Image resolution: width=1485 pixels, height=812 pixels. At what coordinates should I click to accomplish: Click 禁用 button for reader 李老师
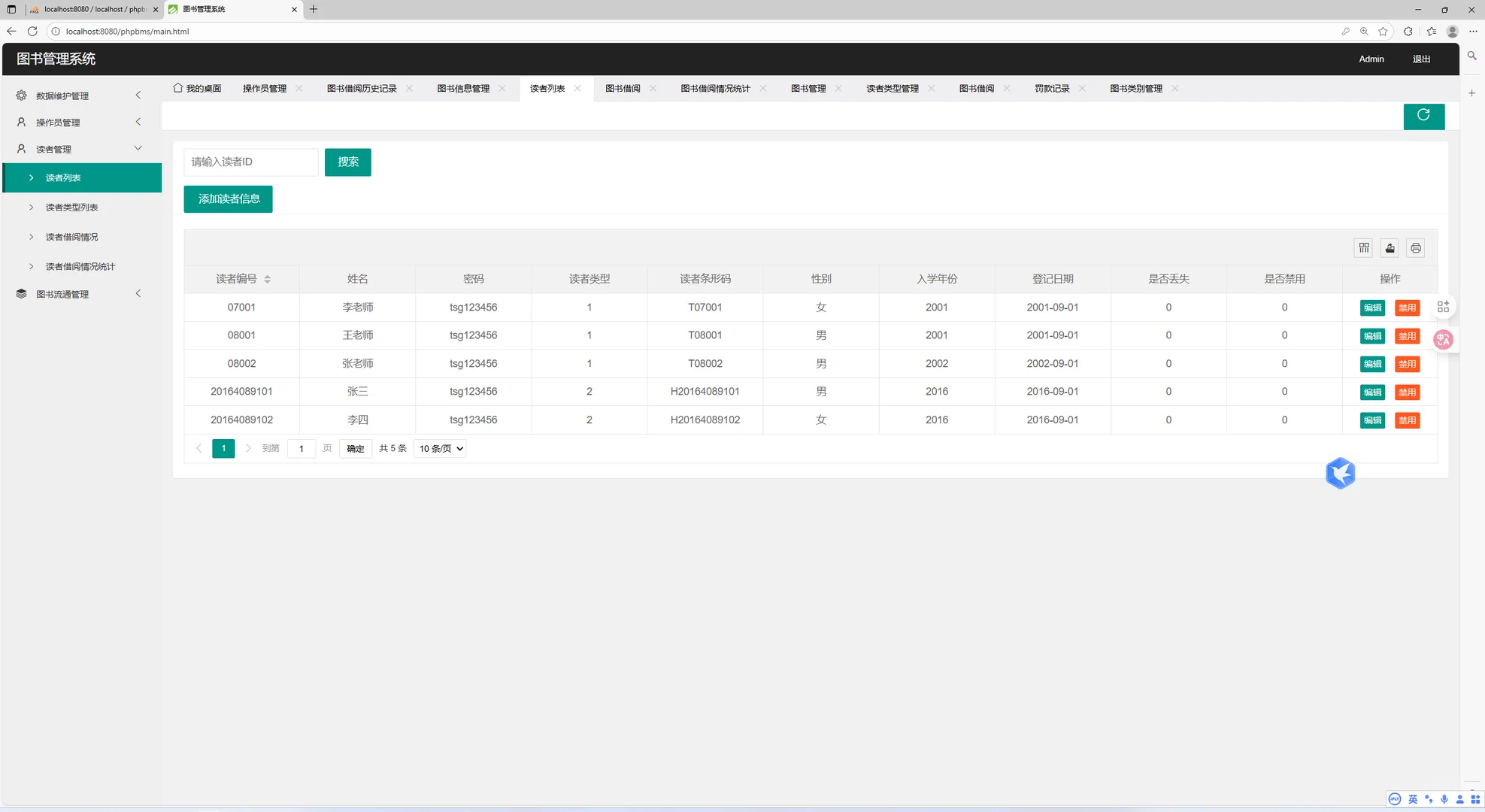click(1407, 308)
